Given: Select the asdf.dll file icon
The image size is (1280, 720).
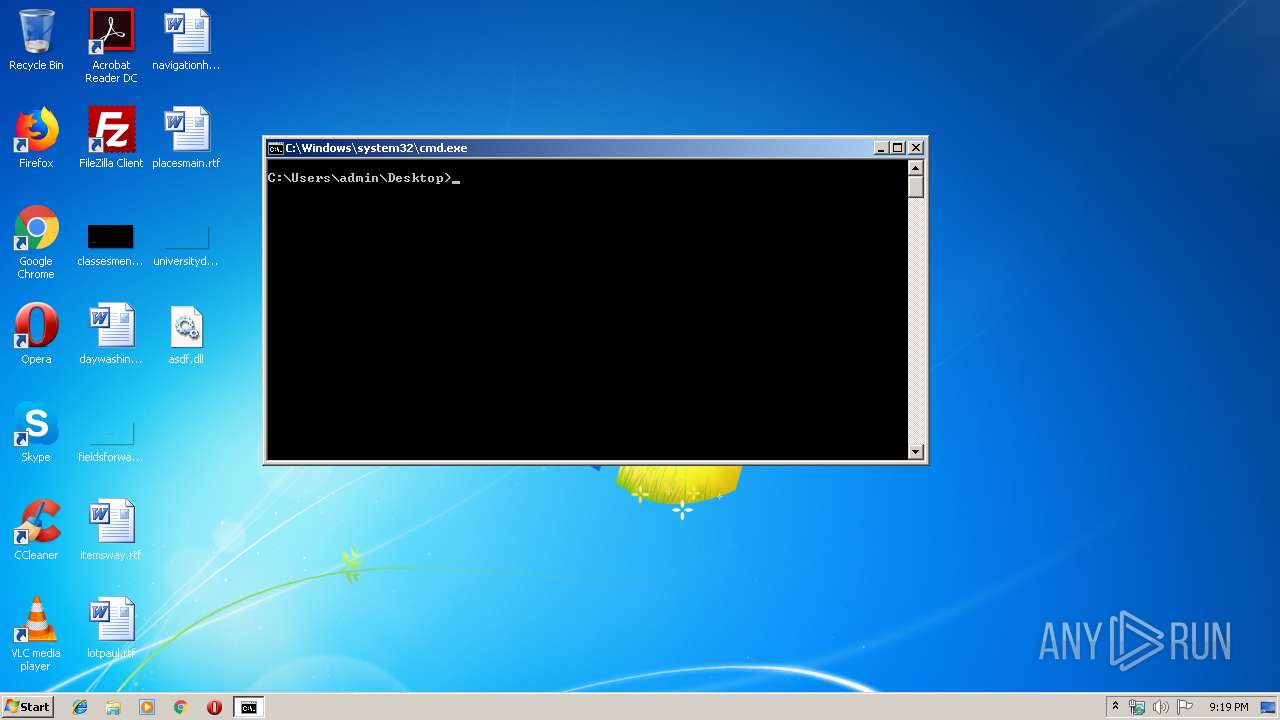Looking at the screenshot, I should (x=186, y=334).
